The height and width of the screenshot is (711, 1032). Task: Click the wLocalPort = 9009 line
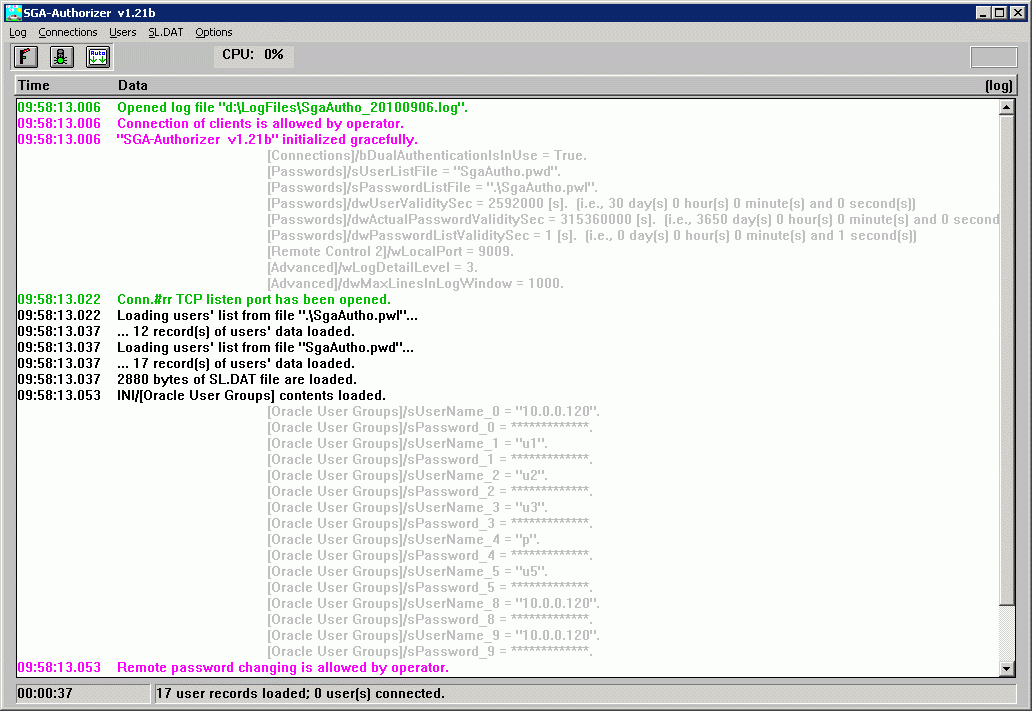[x=391, y=251]
